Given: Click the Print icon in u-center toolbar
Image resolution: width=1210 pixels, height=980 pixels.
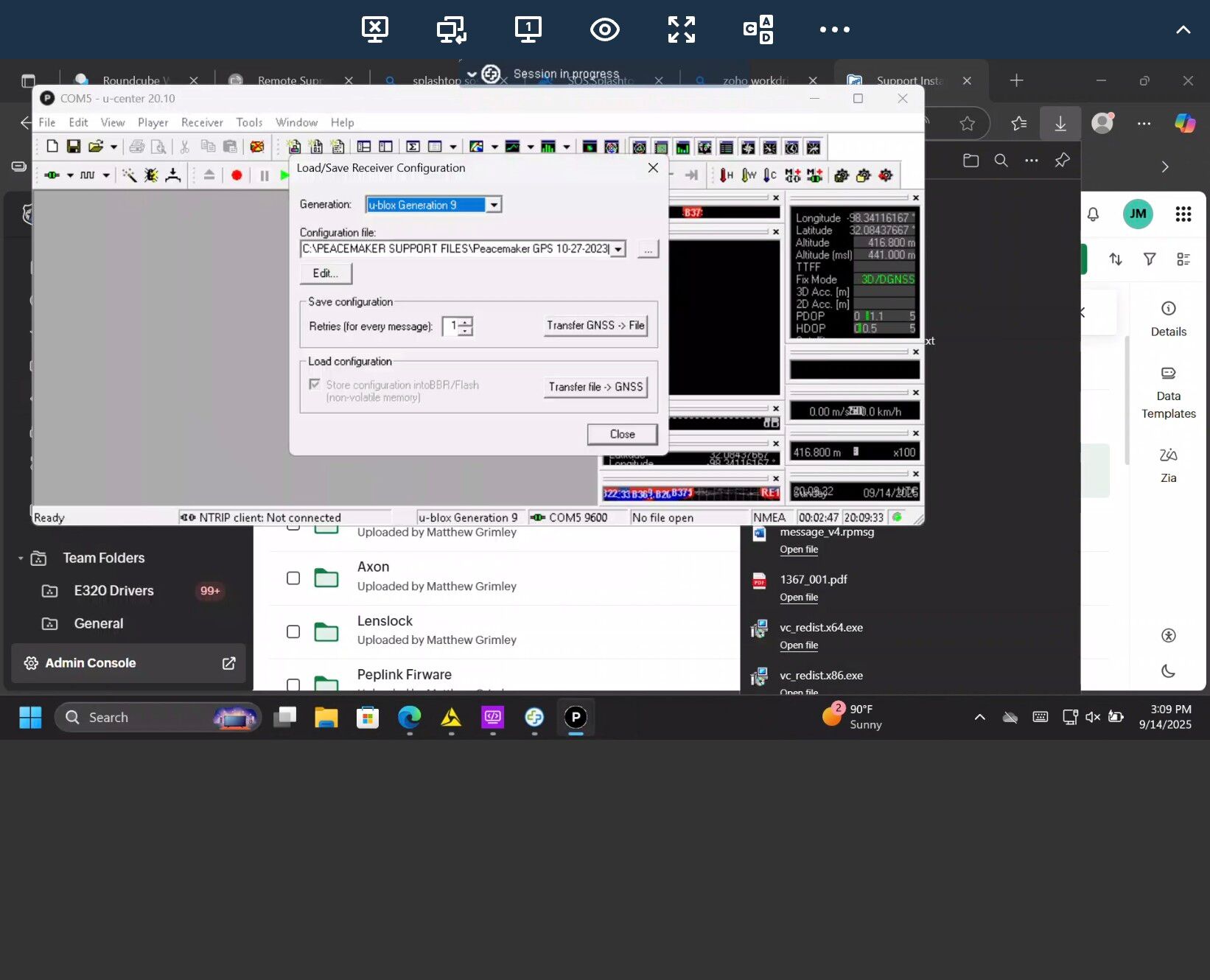Looking at the screenshot, I should coord(136,147).
